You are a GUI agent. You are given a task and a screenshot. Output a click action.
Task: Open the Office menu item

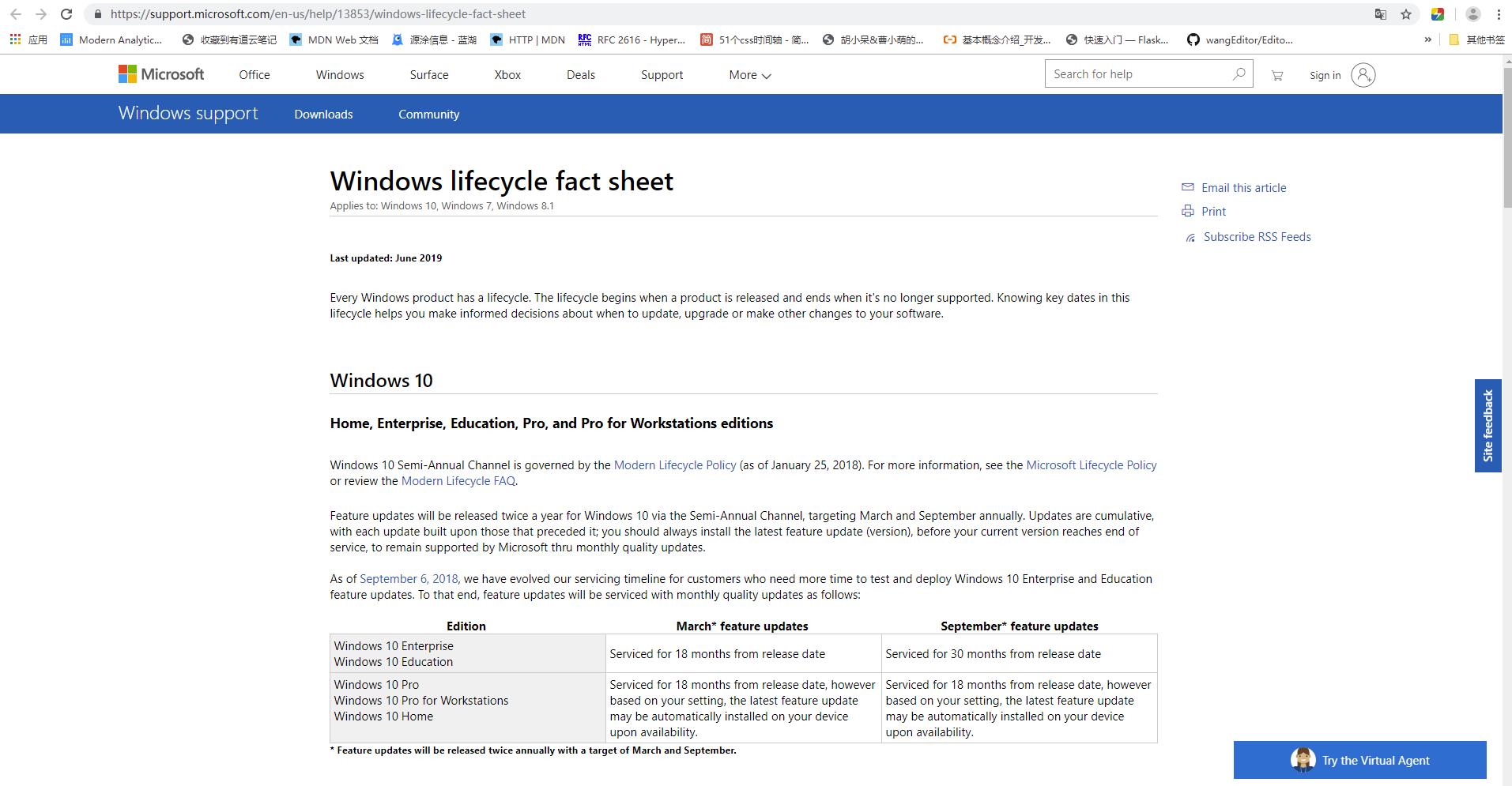click(255, 75)
